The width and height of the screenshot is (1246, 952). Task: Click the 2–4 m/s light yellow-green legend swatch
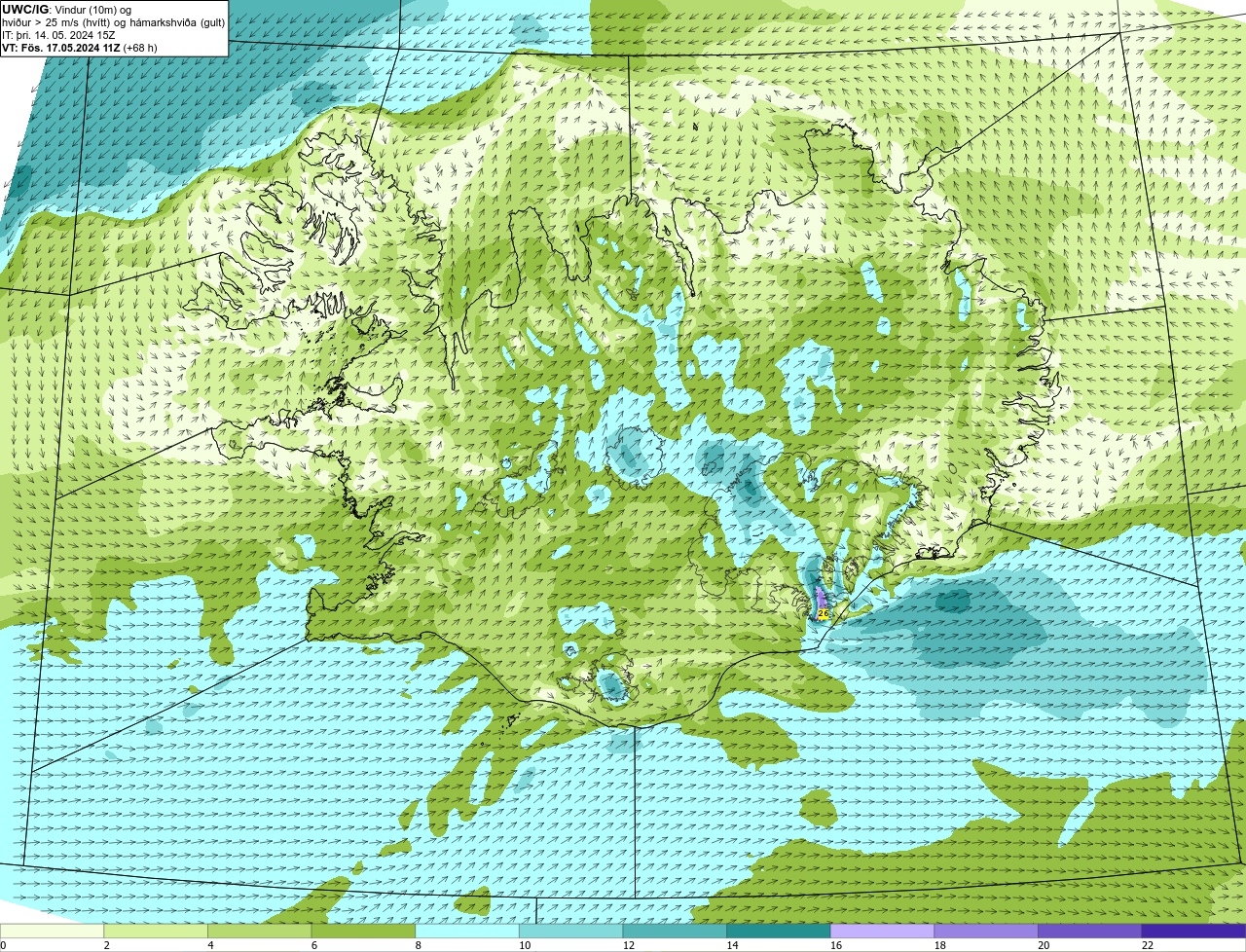coord(156,931)
